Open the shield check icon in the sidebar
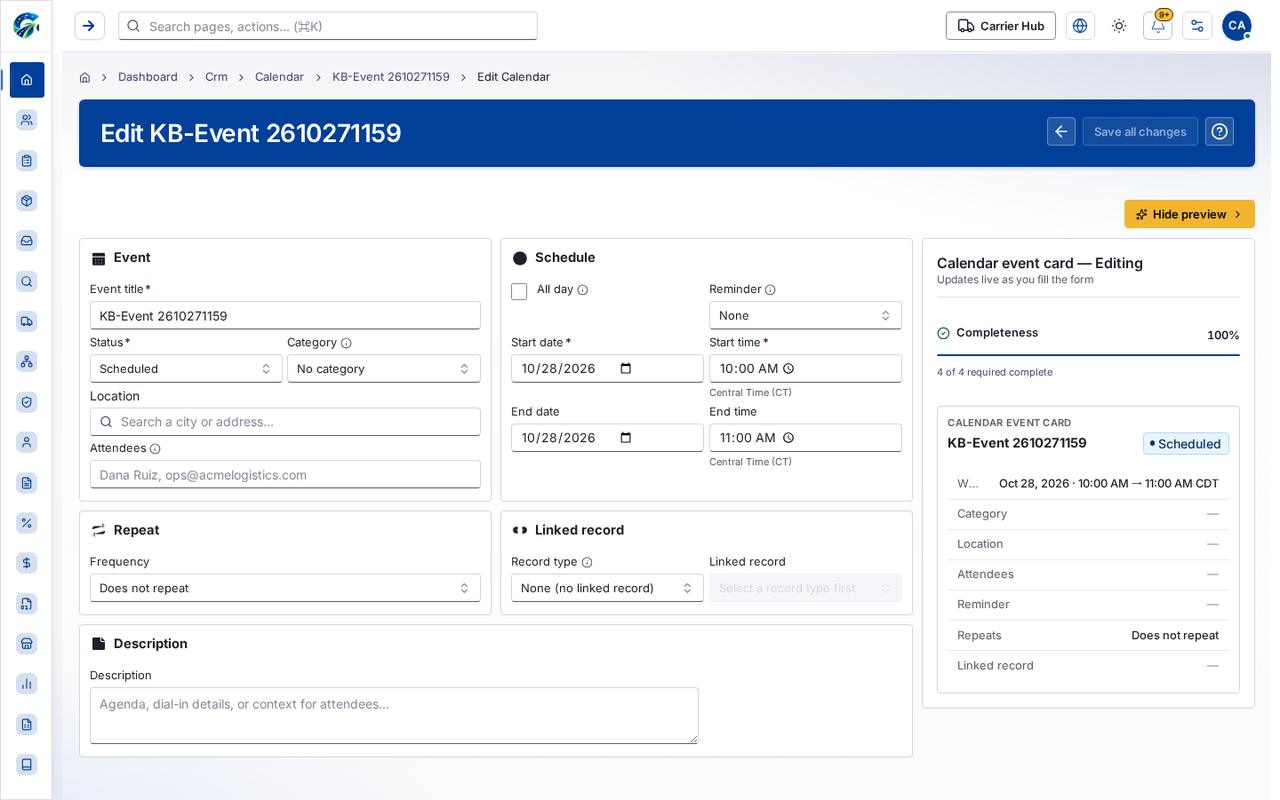 [27, 402]
